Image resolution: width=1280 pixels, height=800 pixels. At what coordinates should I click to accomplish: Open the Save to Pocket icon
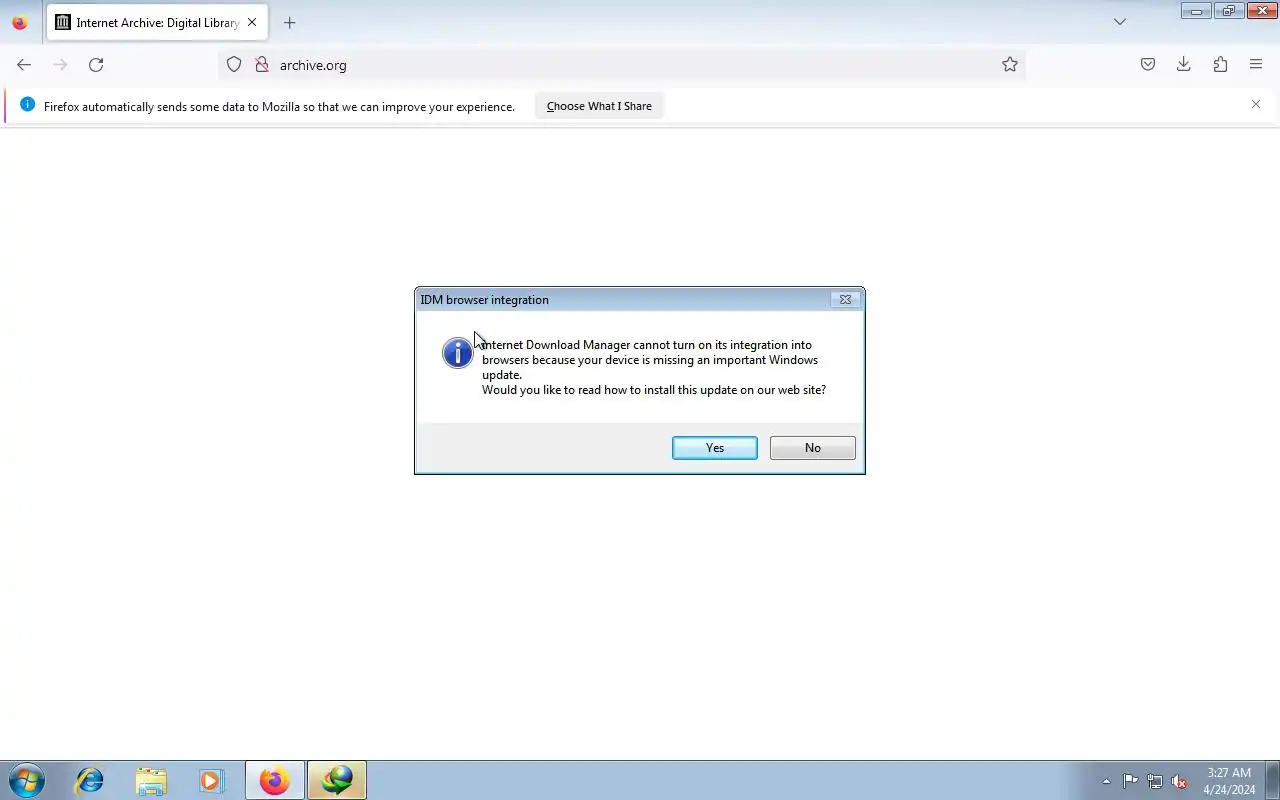1148,65
